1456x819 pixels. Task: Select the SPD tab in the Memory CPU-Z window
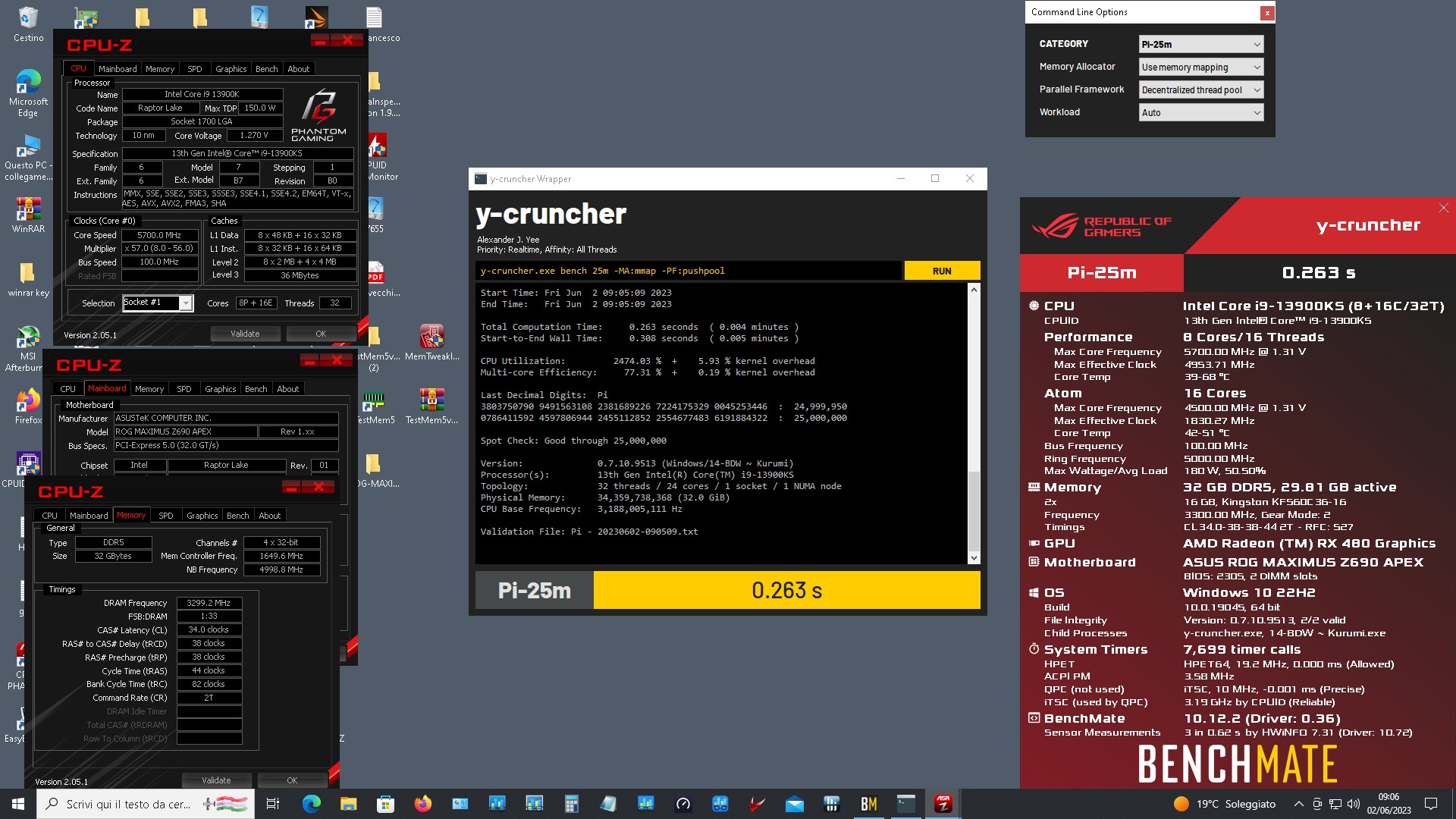(166, 515)
